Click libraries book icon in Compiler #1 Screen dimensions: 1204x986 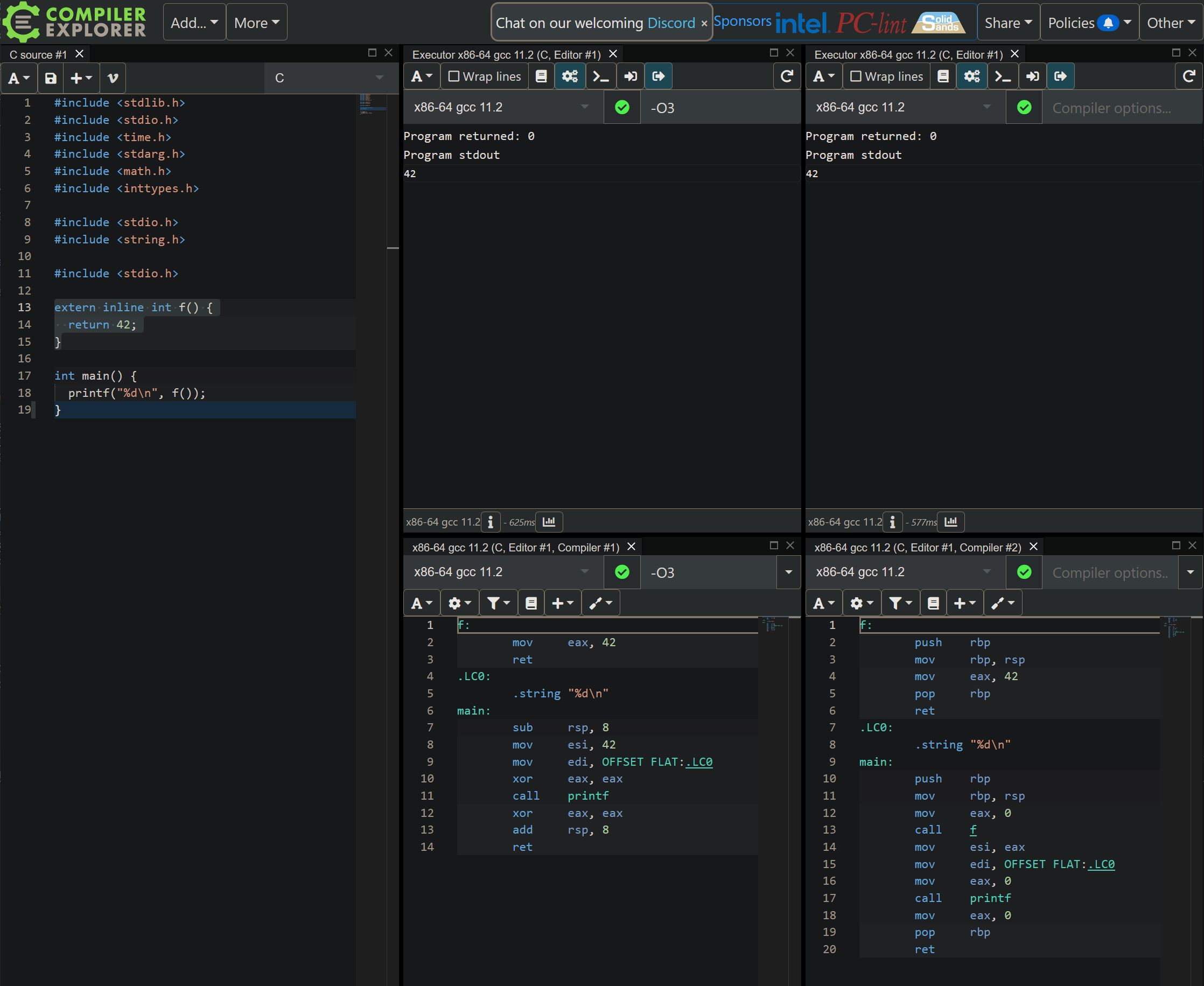[531, 603]
